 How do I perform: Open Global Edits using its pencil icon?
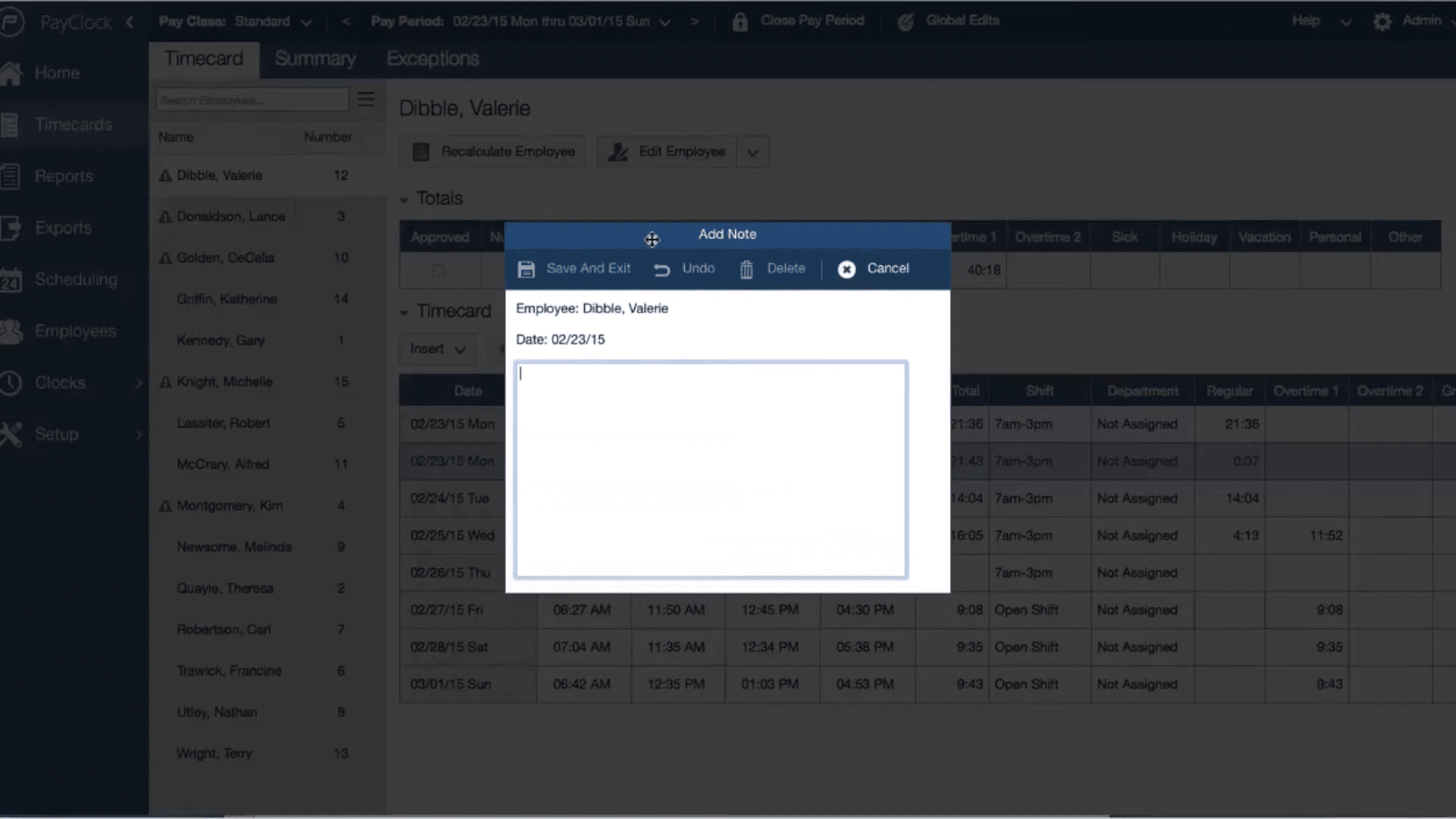[905, 21]
